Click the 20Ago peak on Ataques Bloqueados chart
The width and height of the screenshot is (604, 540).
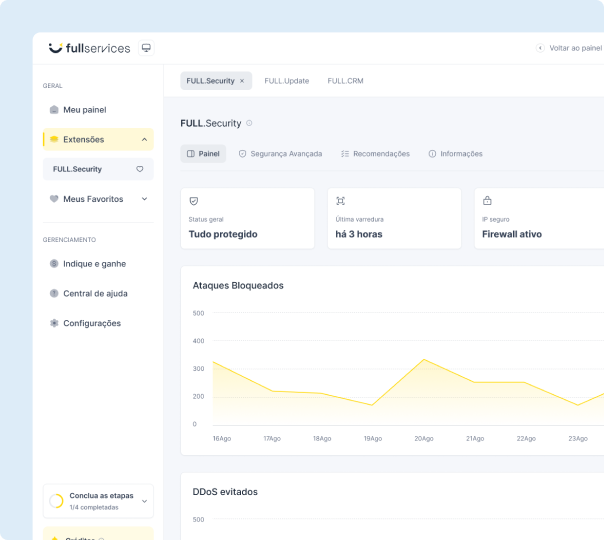point(424,359)
